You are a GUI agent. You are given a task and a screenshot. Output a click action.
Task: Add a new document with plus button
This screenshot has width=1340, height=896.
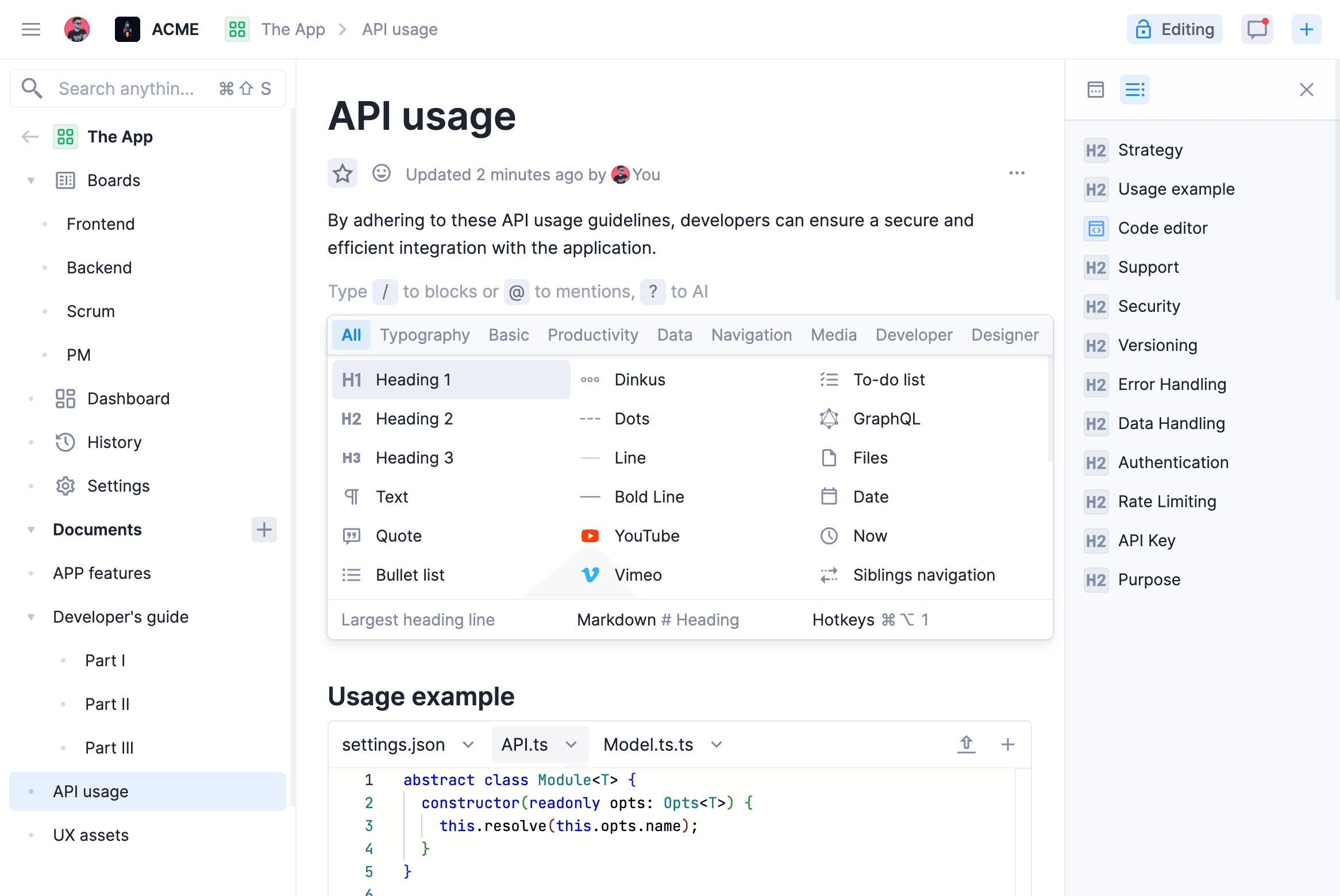point(264,530)
